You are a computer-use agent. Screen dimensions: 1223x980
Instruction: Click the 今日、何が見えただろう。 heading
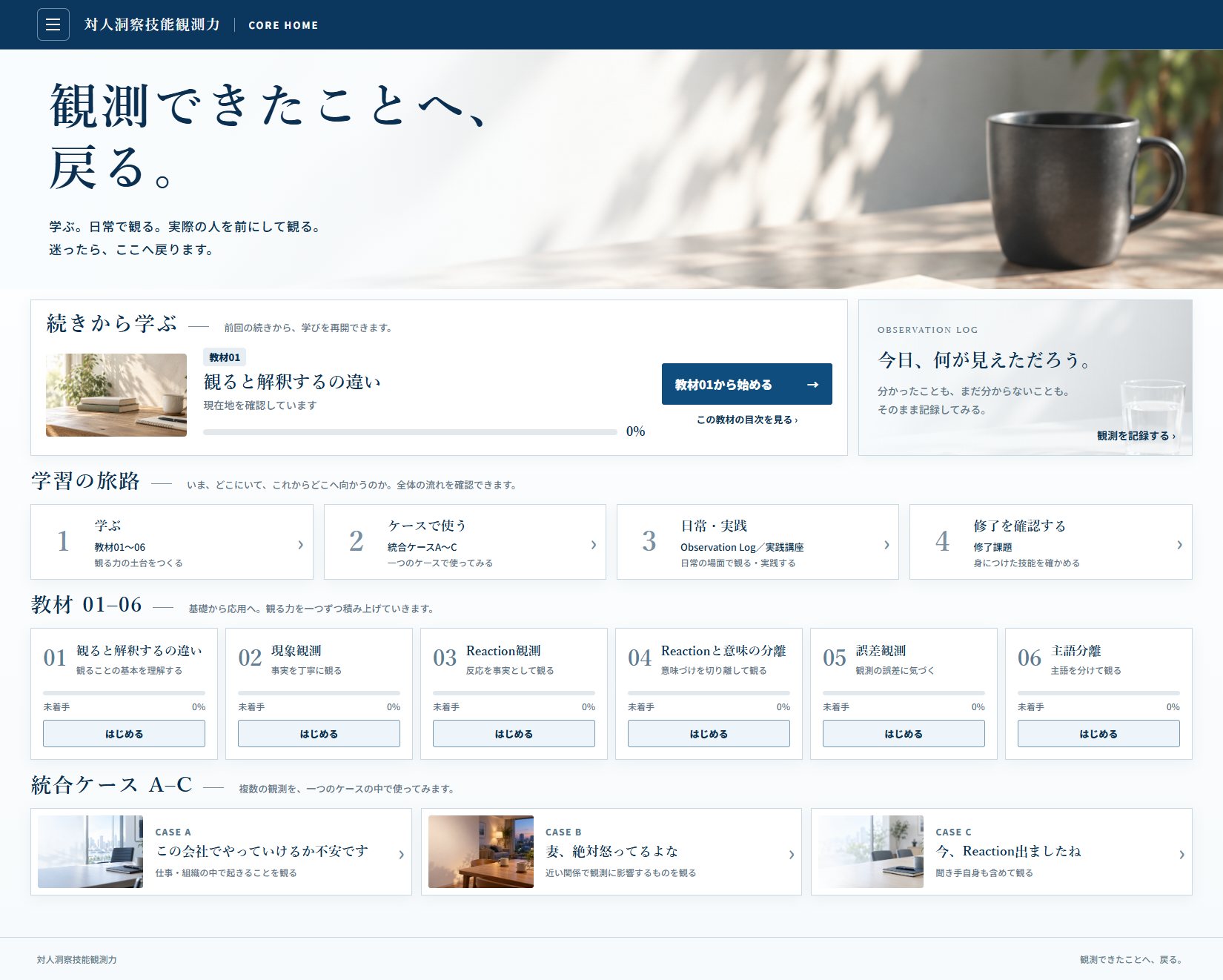tap(985, 360)
